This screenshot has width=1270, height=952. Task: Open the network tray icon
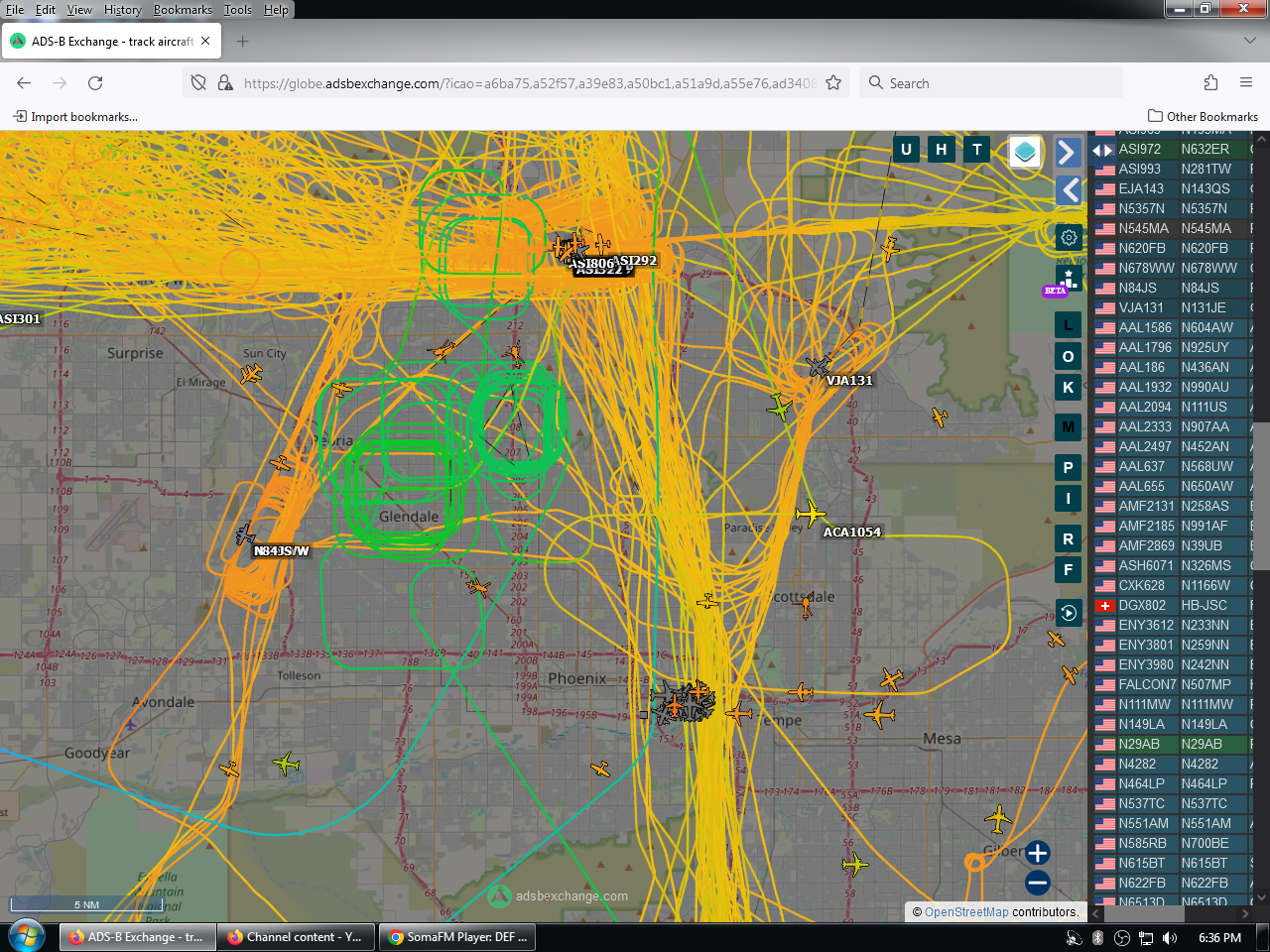pos(1146,937)
